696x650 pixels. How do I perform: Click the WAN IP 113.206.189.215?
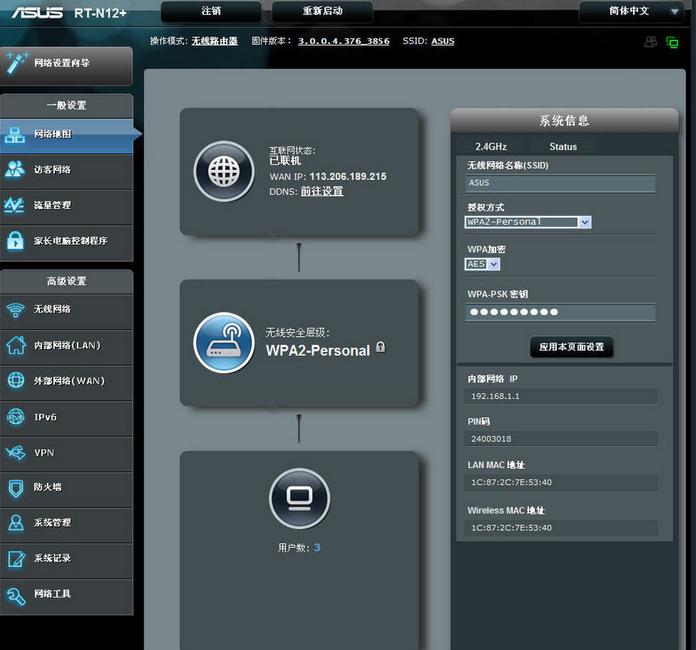[348, 177]
